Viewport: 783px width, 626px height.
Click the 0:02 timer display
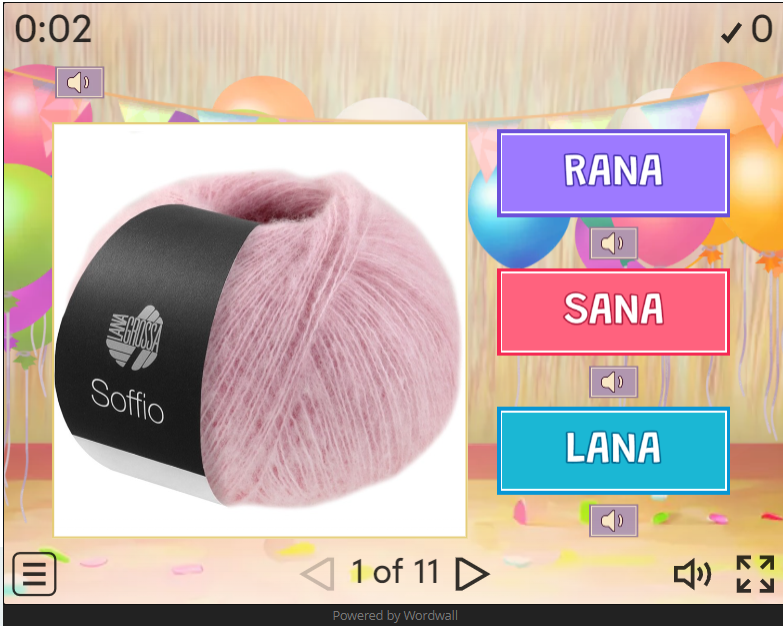53,29
